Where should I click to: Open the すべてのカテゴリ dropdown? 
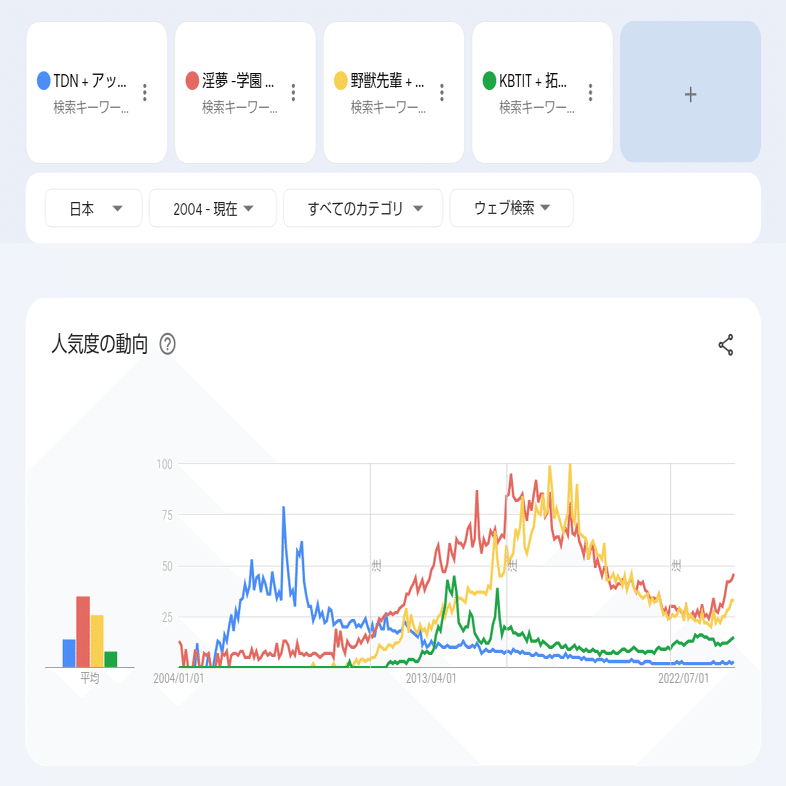point(361,208)
